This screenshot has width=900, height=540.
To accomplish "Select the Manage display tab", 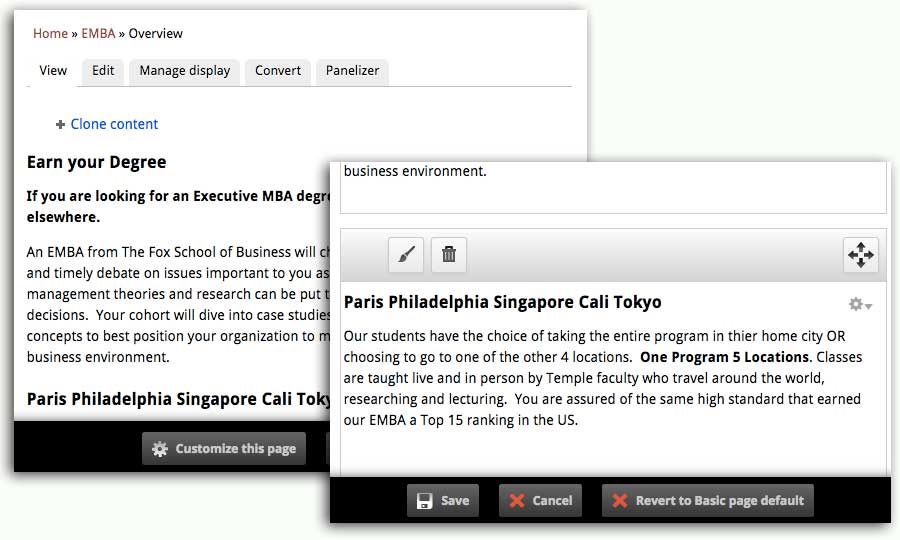I will [x=184, y=71].
